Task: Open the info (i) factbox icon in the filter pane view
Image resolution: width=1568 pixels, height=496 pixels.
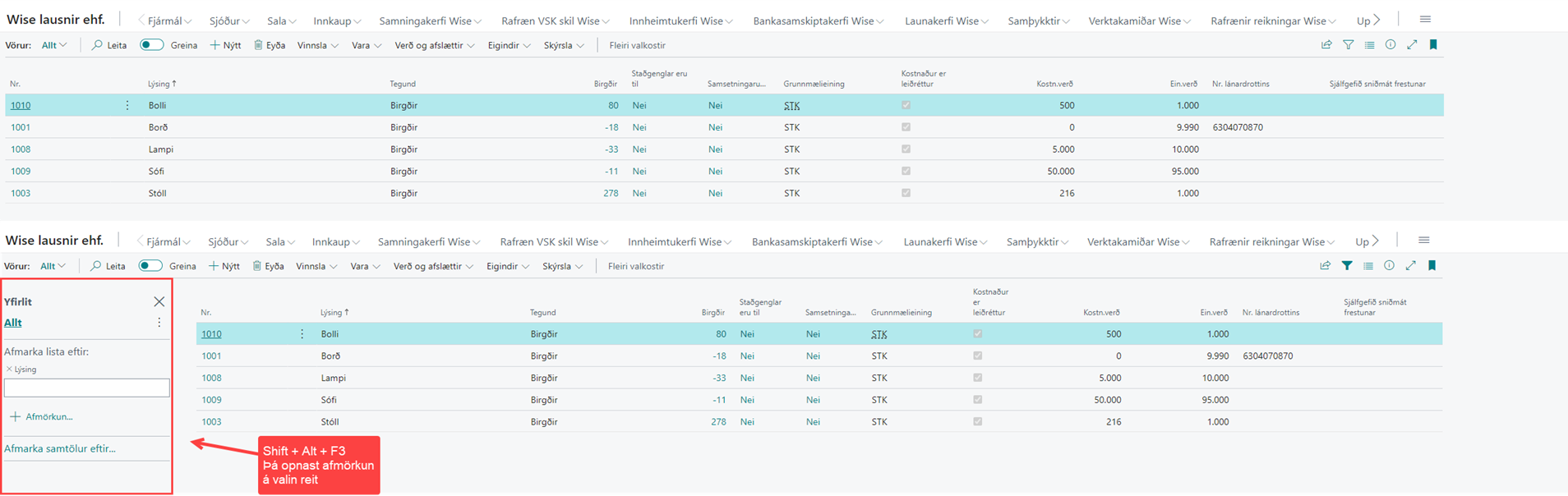Action: pos(1389,266)
